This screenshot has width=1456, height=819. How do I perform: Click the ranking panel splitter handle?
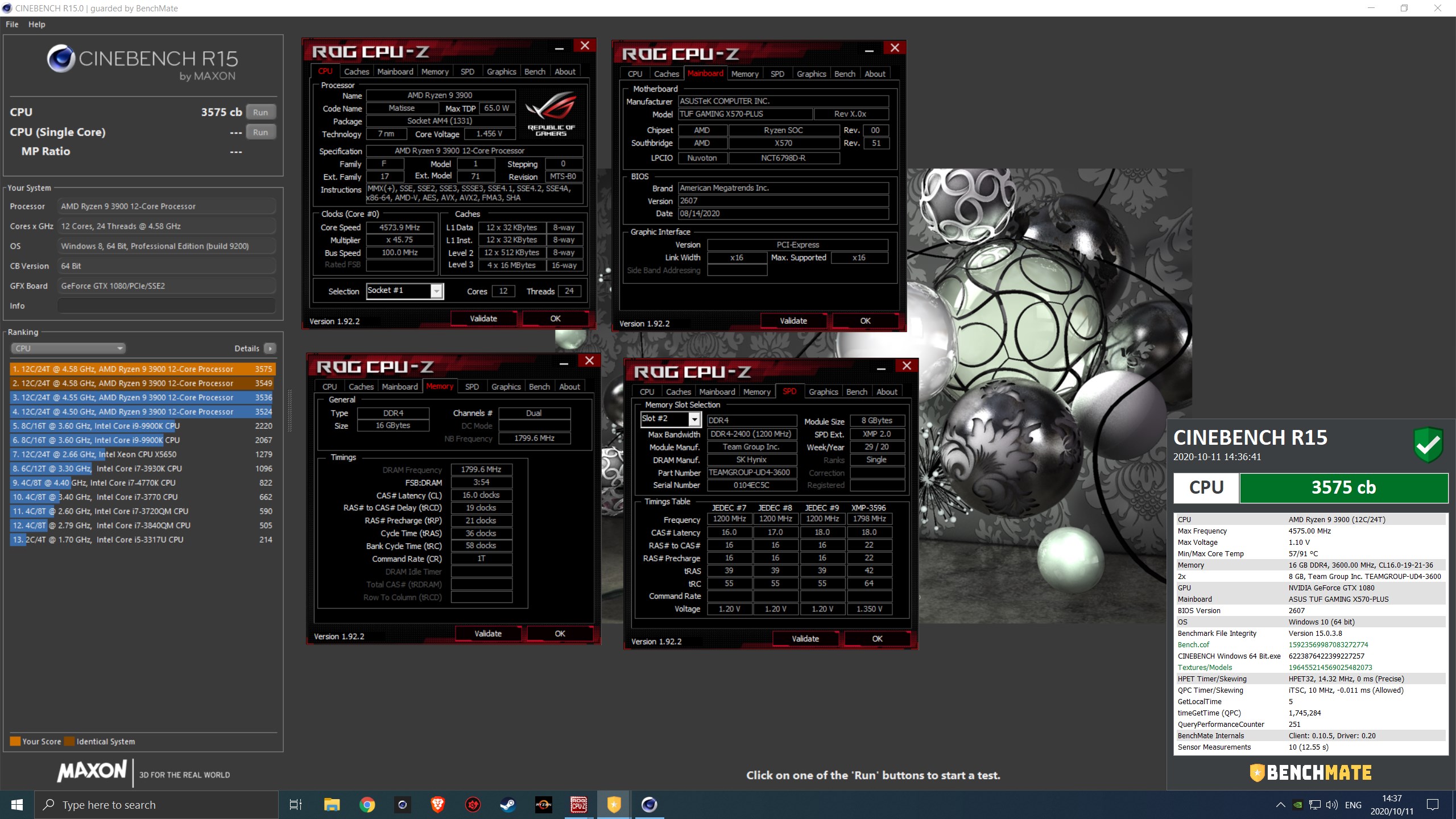(x=289, y=411)
